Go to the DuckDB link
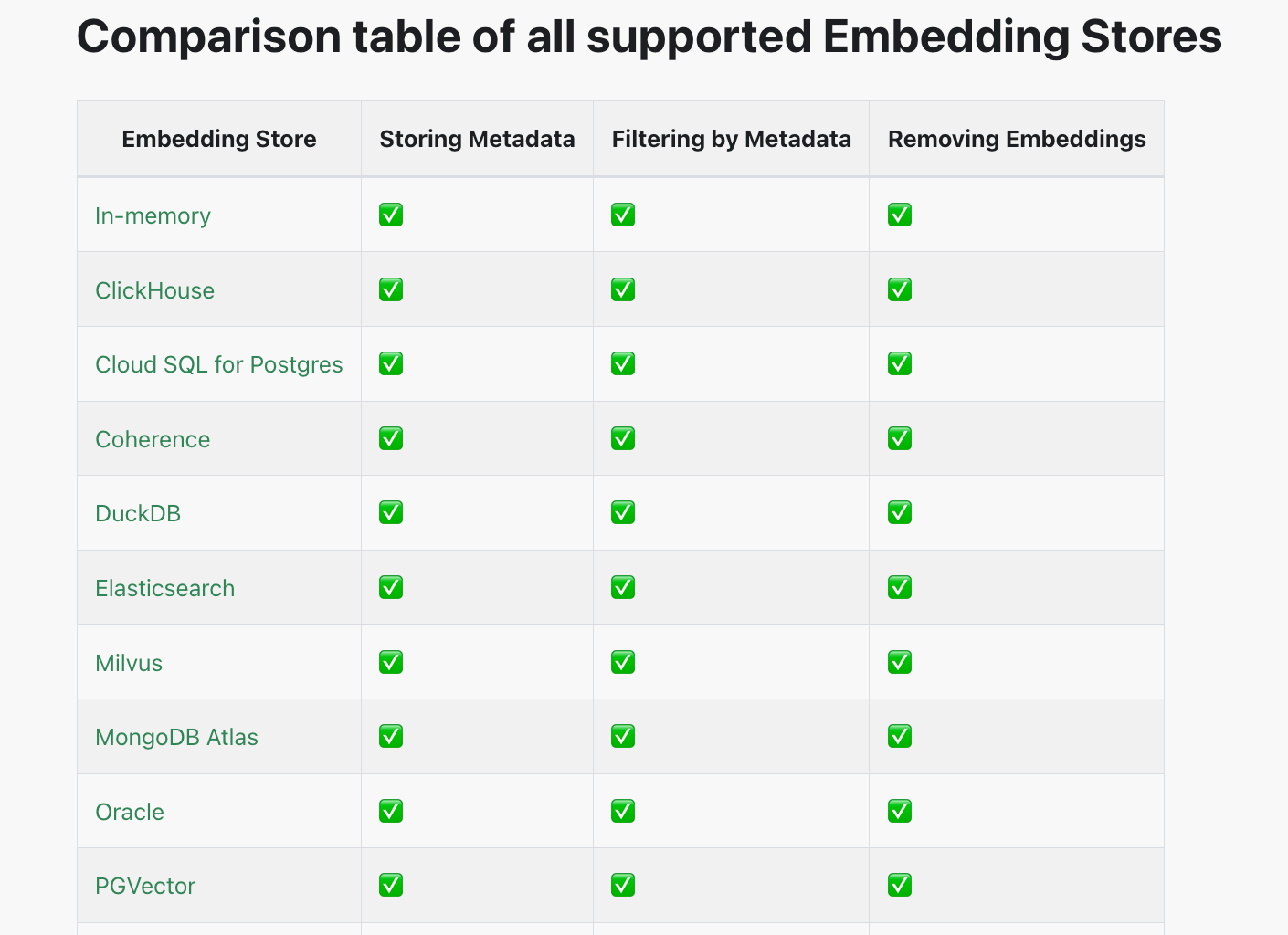1288x935 pixels. (x=138, y=513)
